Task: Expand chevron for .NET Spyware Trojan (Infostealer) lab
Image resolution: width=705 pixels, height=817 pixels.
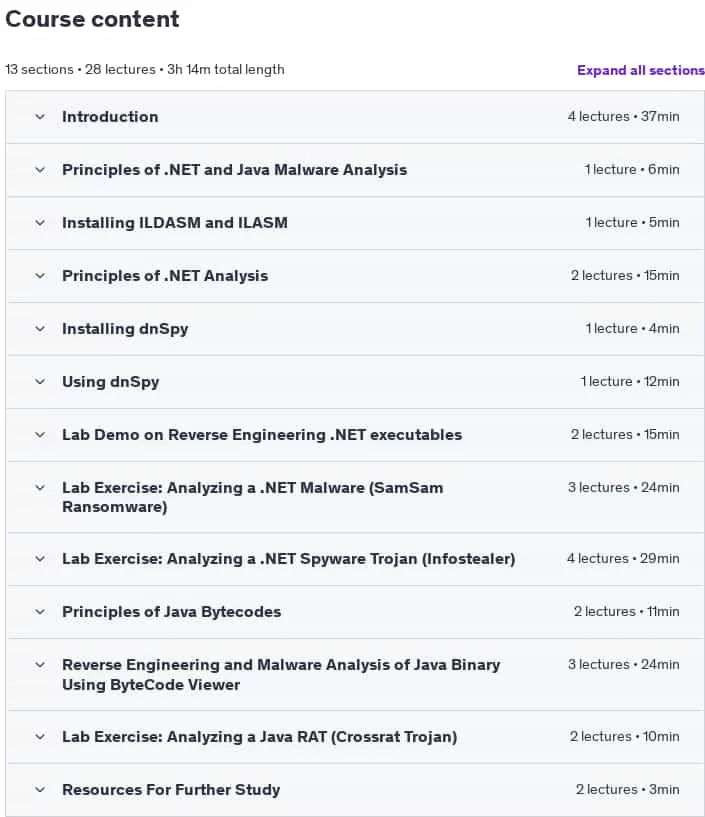Action: [40, 559]
